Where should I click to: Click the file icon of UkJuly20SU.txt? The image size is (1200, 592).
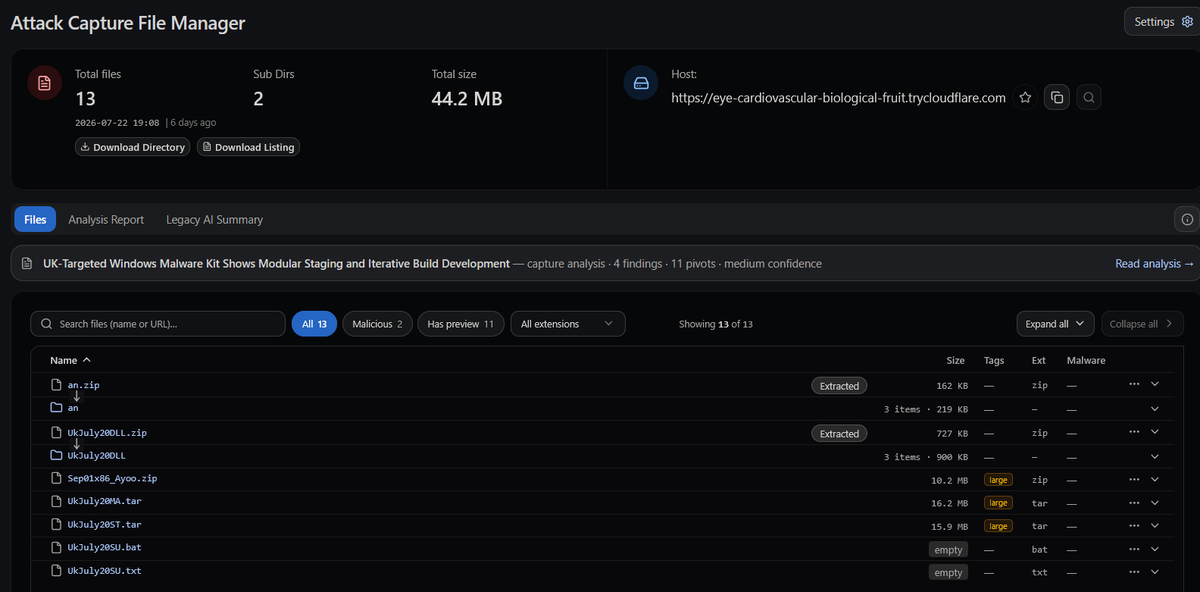click(x=56, y=571)
